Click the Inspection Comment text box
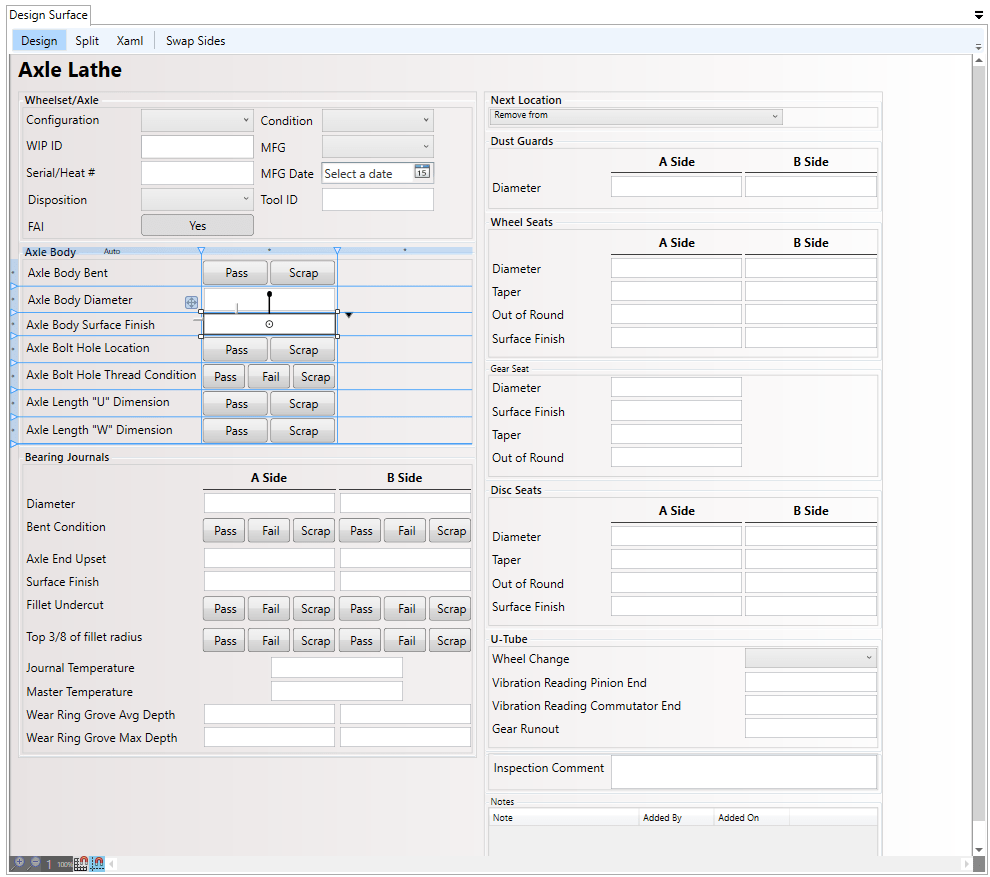 744,772
